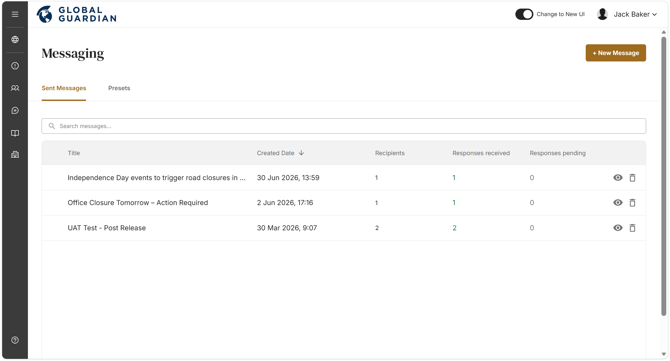Click responses received '2' for UAT Test
The image size is (670, 361).
(454, 228)
